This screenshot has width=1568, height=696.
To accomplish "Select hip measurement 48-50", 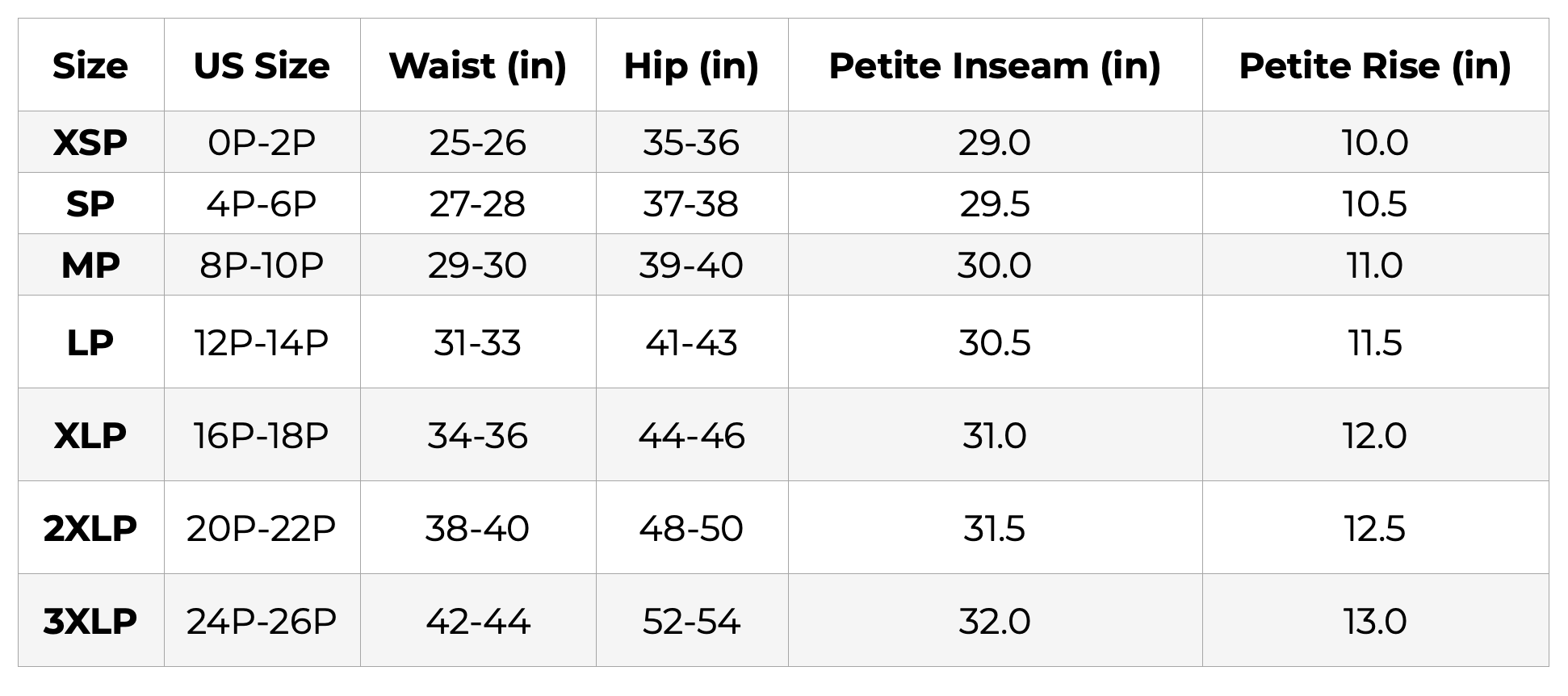I will click(691, 528).
